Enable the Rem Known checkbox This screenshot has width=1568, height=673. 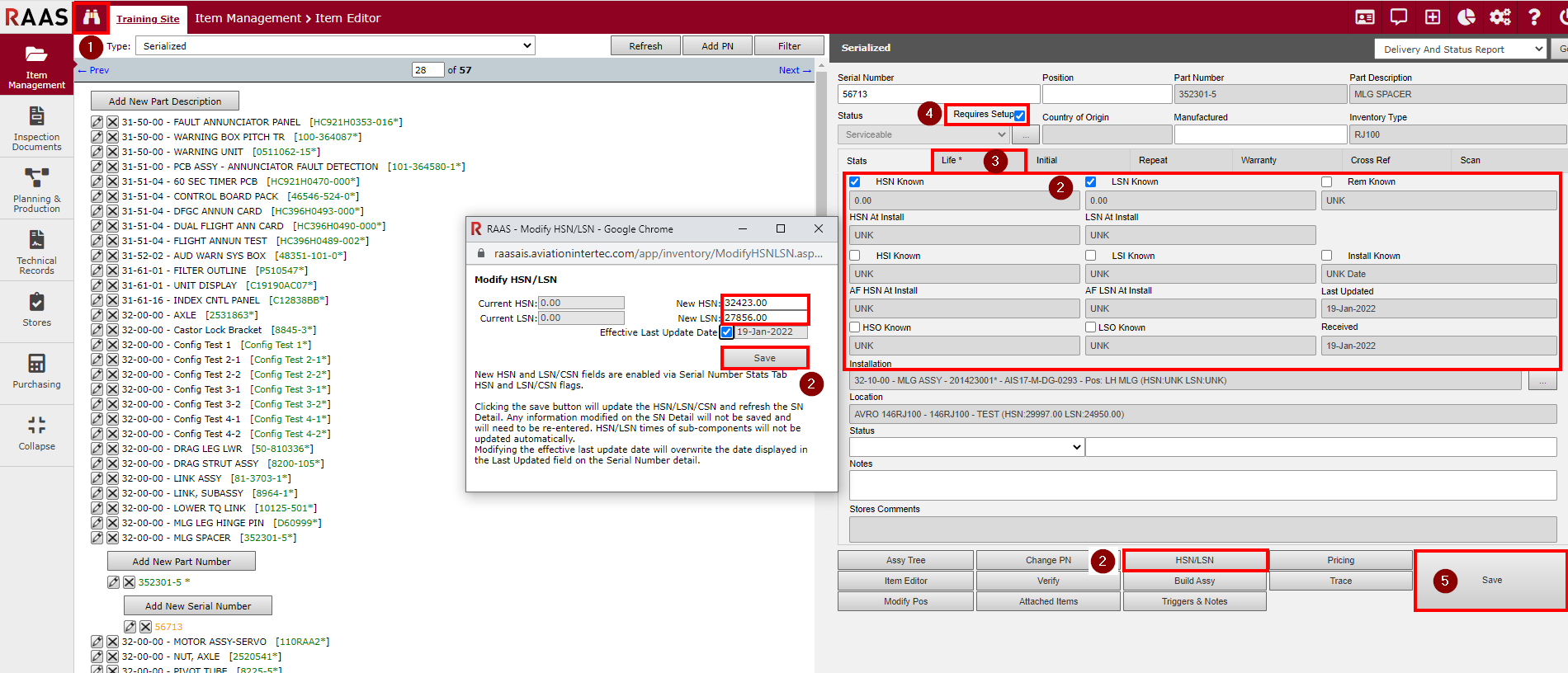[1327, 181]
